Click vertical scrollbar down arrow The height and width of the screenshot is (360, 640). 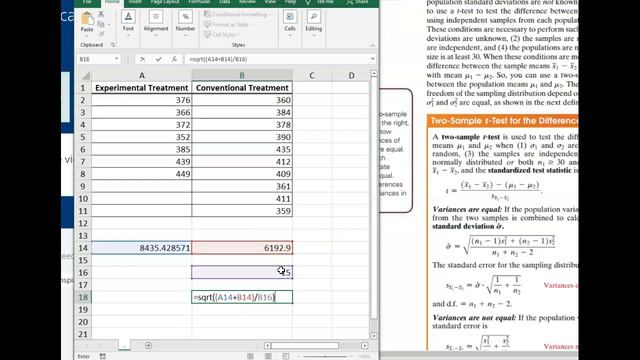click(374, 336)
